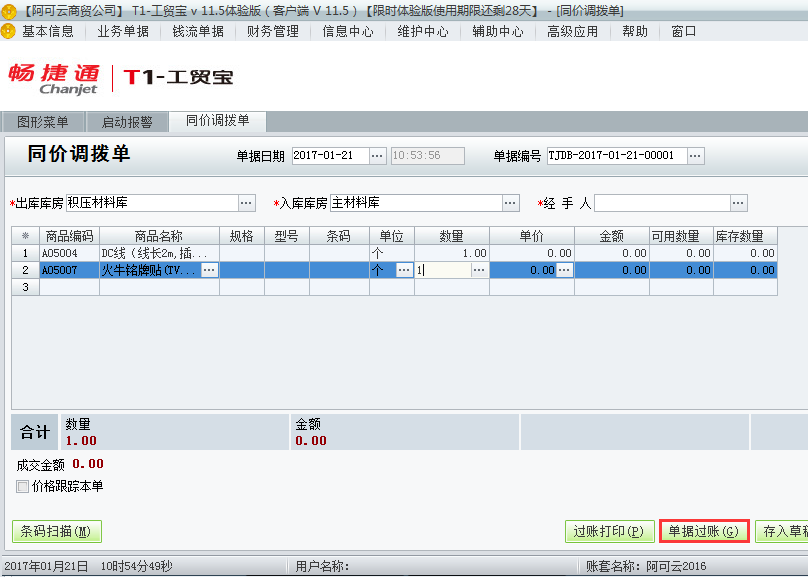This screenshot has width=808, height=577.
Task: Click cell A05004 in row 1
Action: [x=70, y=253]
